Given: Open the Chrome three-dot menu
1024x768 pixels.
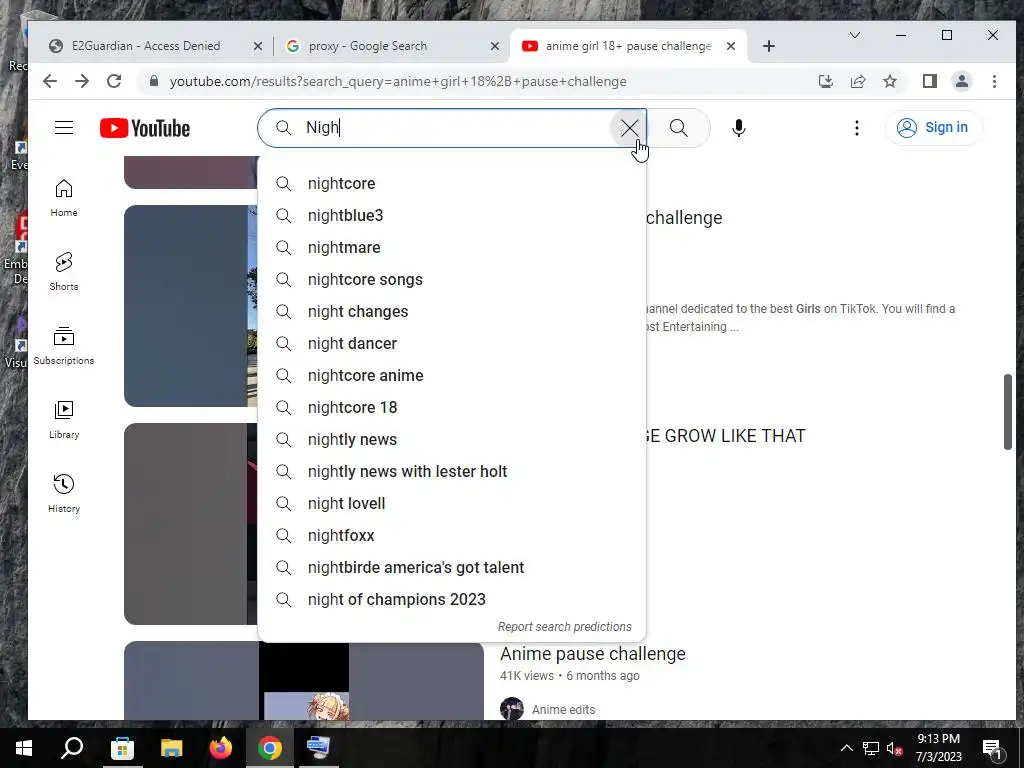Looking at the screenshot, I should tap(994, 81).
